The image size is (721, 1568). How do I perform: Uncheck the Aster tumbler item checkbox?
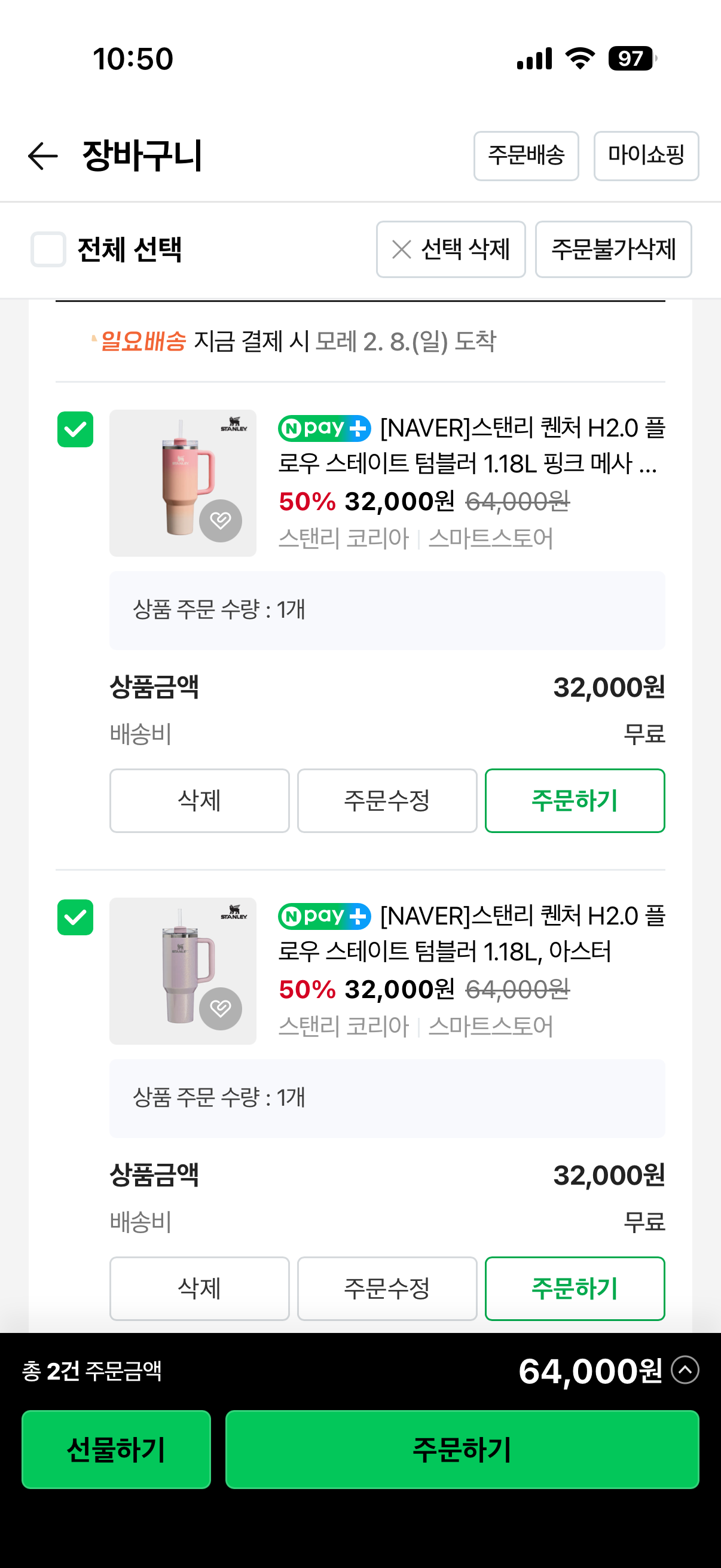(75, 917)
